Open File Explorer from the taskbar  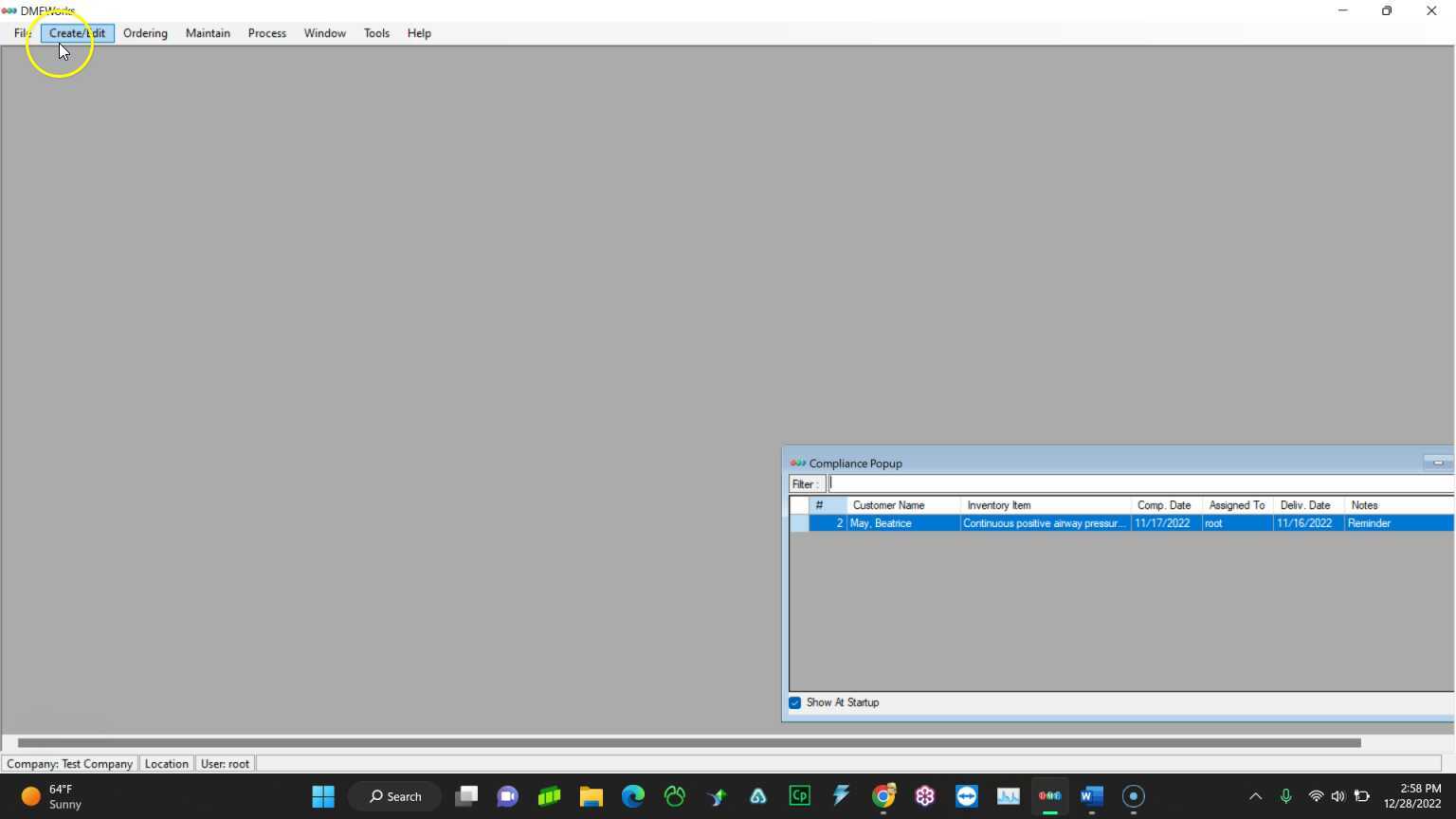tap(591, 796)
